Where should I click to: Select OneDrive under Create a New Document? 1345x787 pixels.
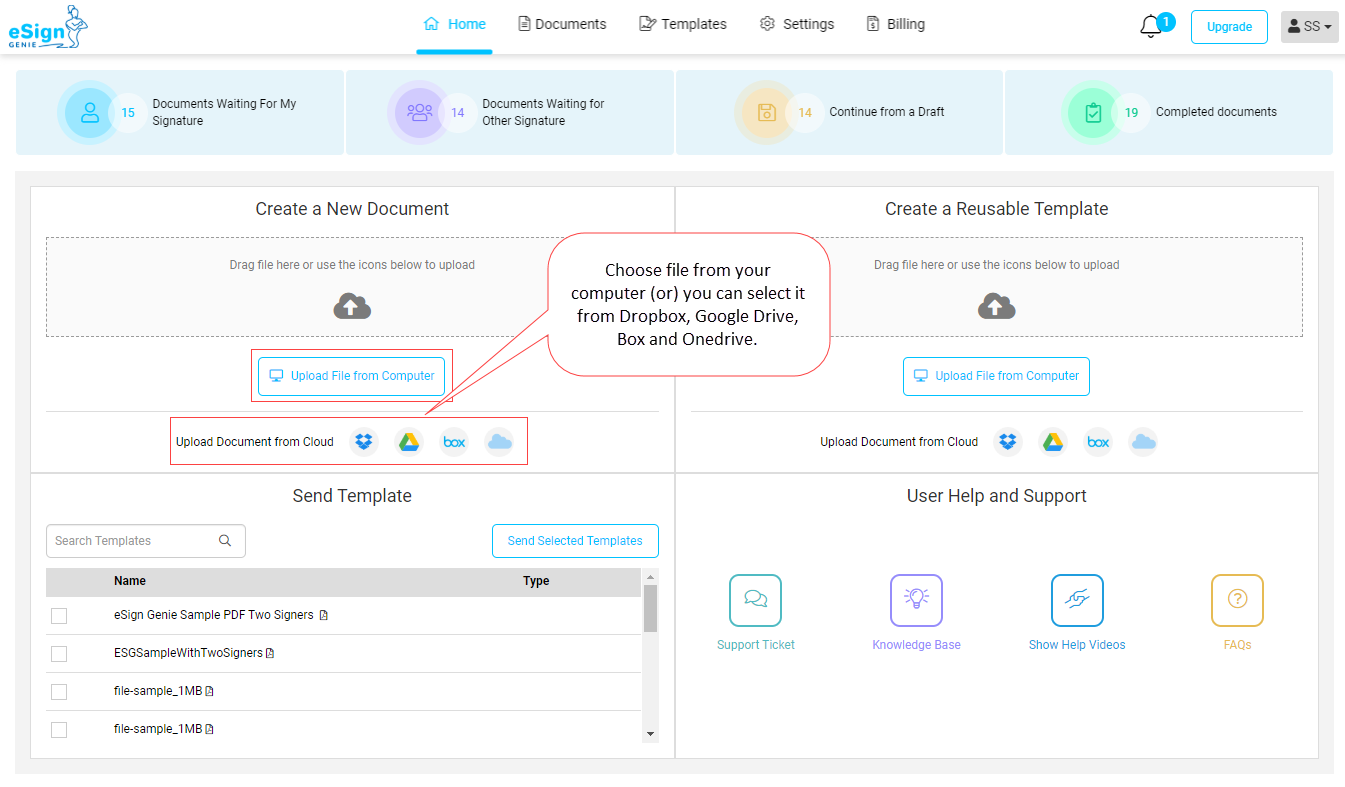tap(499, 442)
